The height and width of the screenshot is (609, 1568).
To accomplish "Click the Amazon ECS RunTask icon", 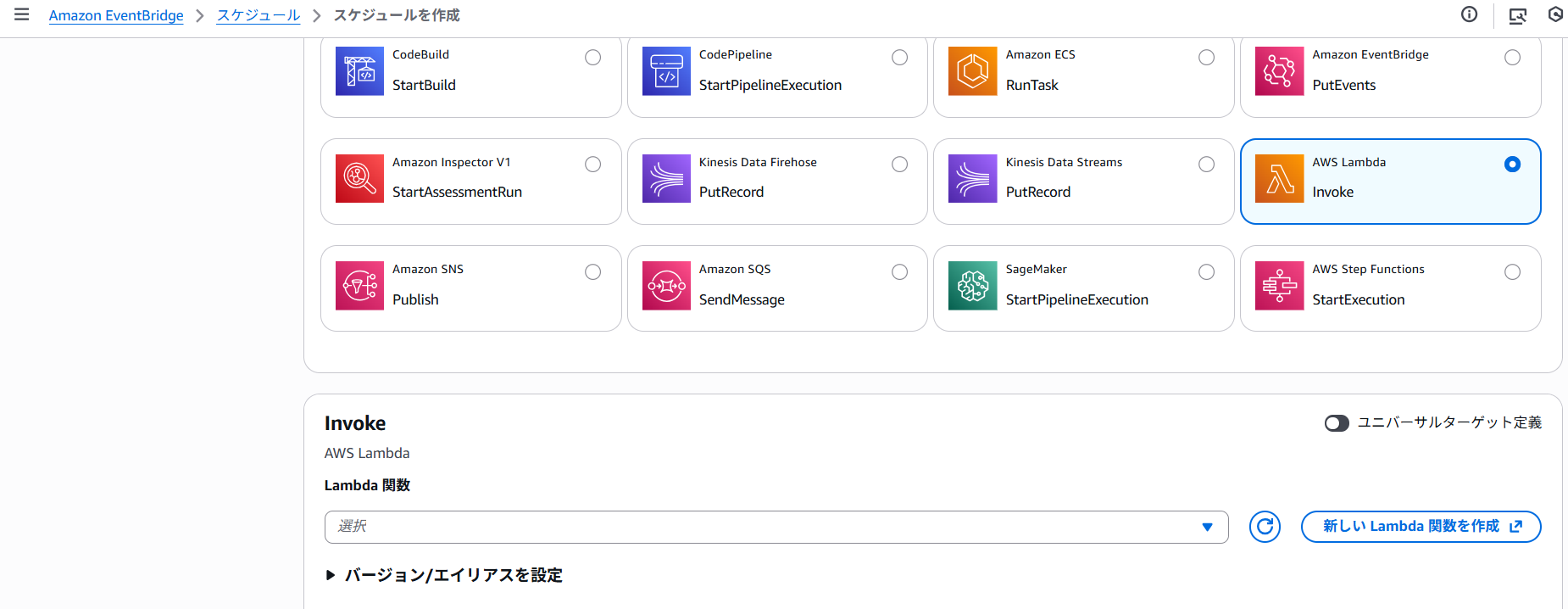I will pos(972,71).
